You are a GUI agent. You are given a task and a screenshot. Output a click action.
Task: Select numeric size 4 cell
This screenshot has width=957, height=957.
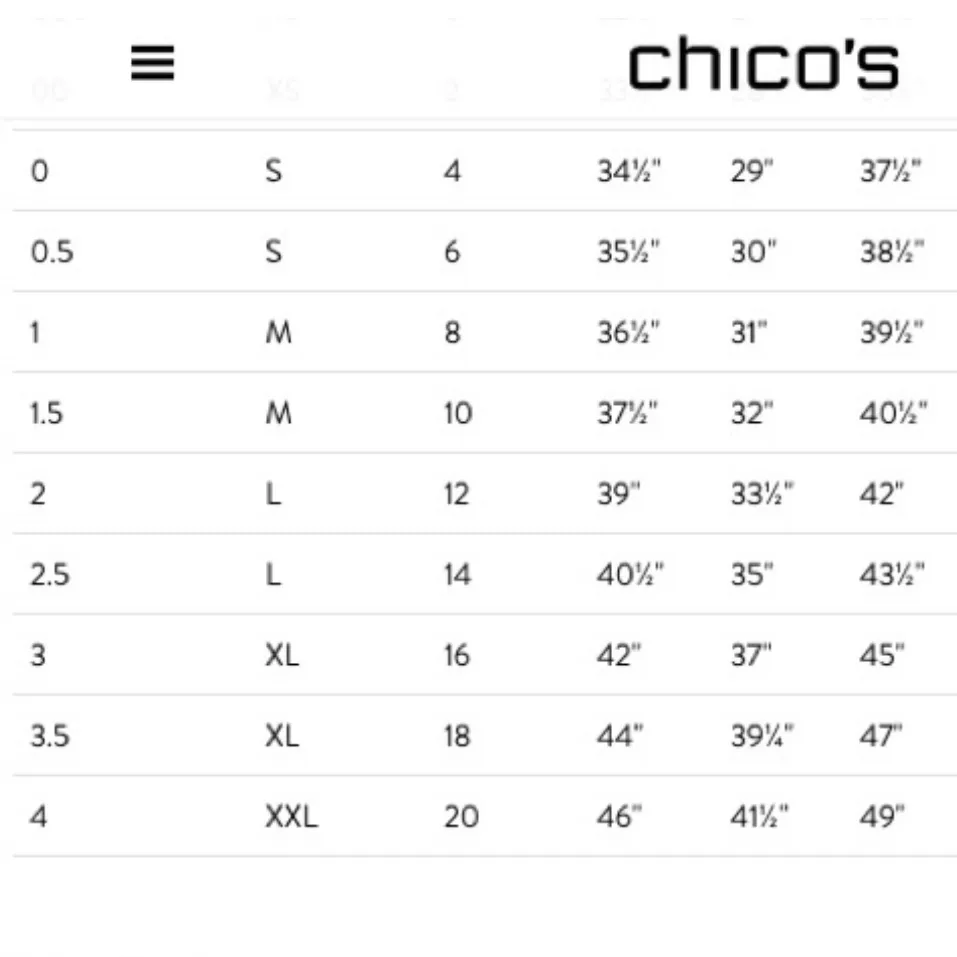click(x=452, y=171)
